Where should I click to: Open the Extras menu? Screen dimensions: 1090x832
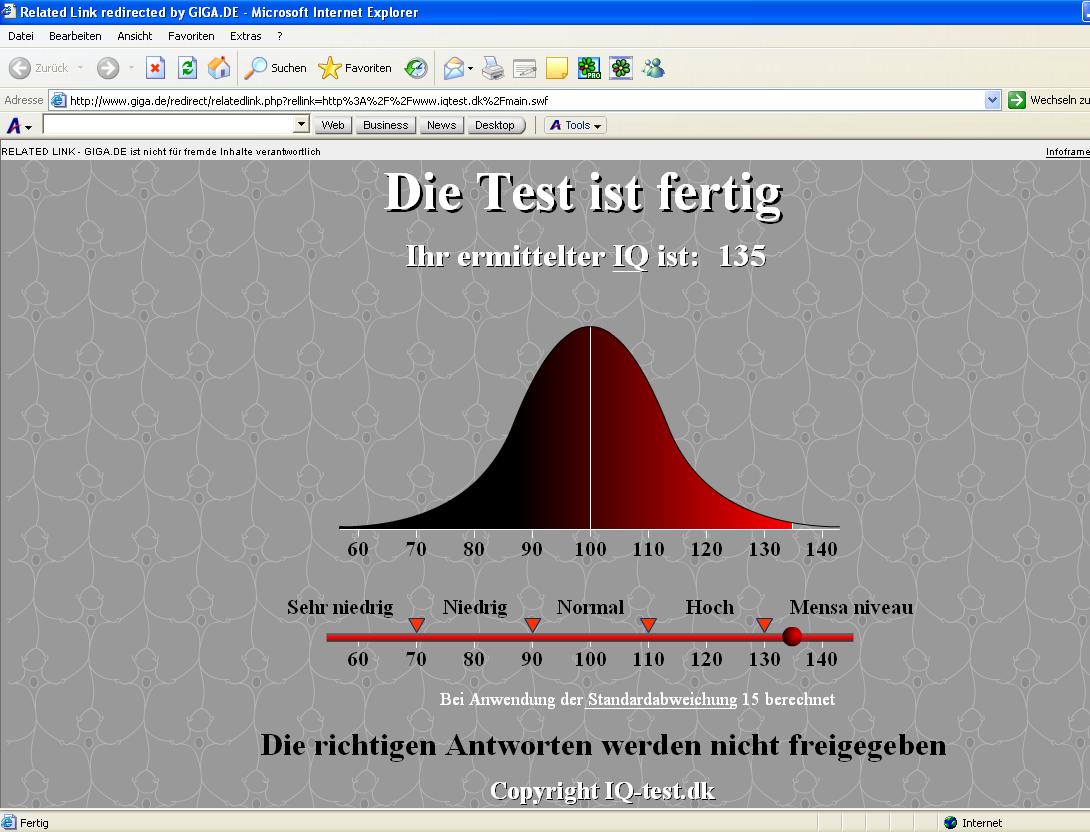click(x=246, y=36)
